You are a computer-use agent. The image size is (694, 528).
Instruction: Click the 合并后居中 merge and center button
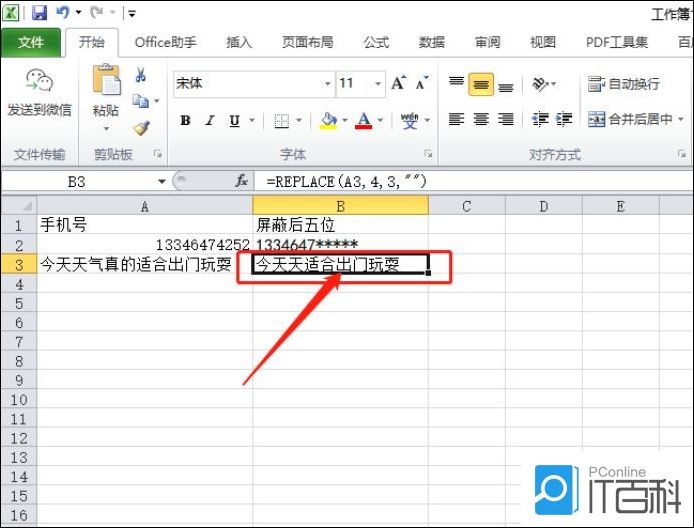pyautogui.click(x=630, y=119)
